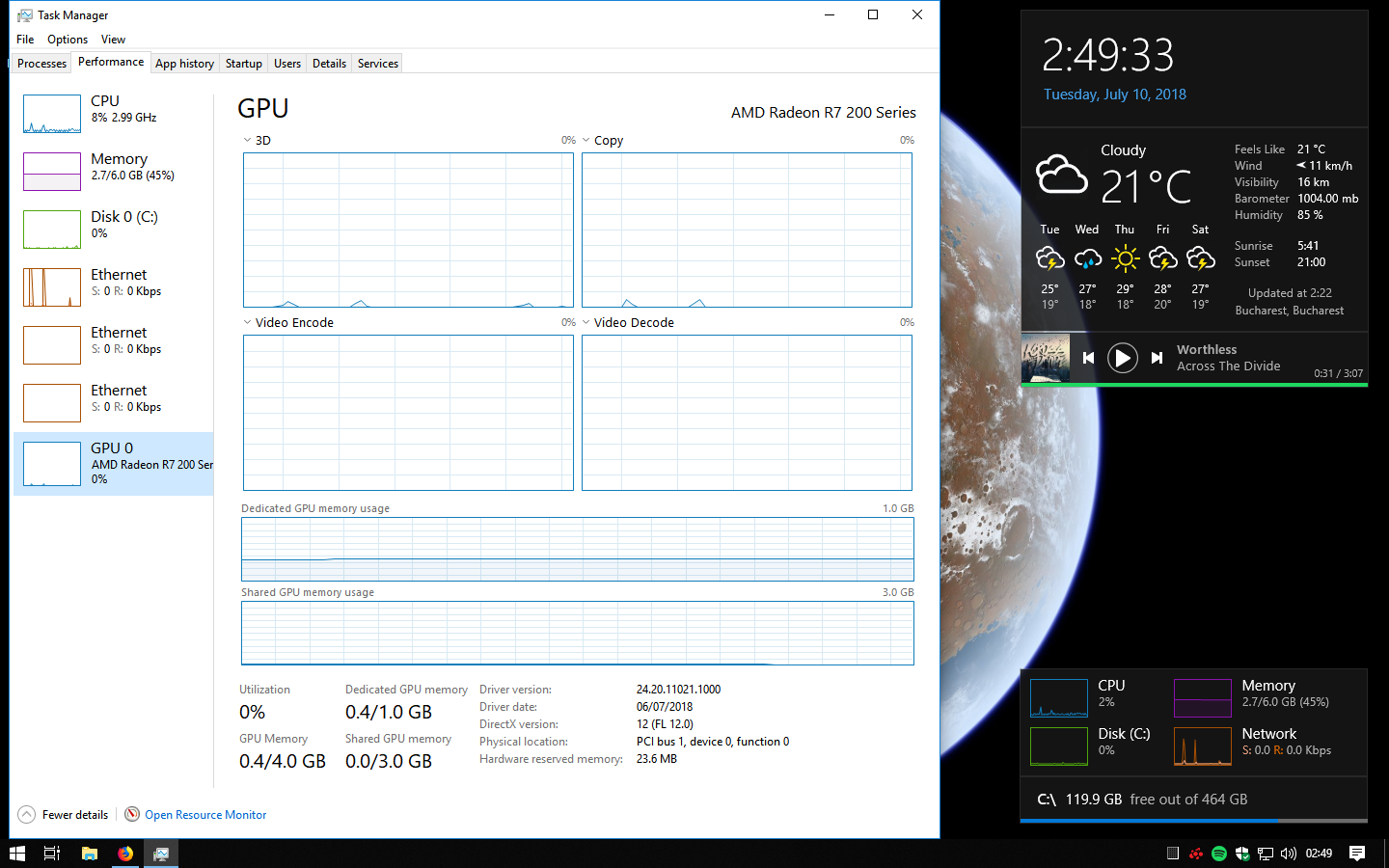
Task: Open Windows Defender Security from the tray
Action: coord(1241,853)
